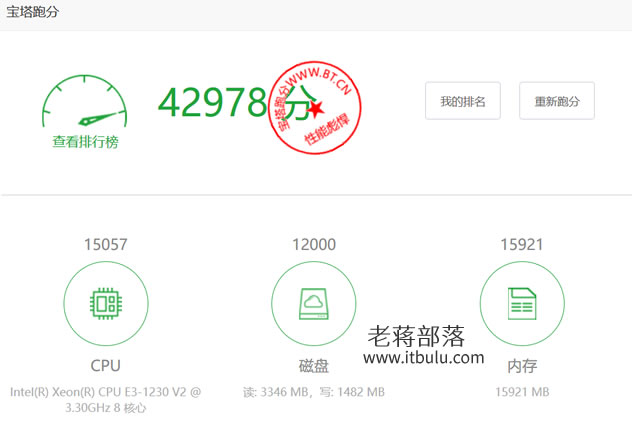This screenshot has height=424, width=632.
Task: Click the 重新跑分 button to rerun benchmark
Action: pyautogui.click(x=557, y=101)
